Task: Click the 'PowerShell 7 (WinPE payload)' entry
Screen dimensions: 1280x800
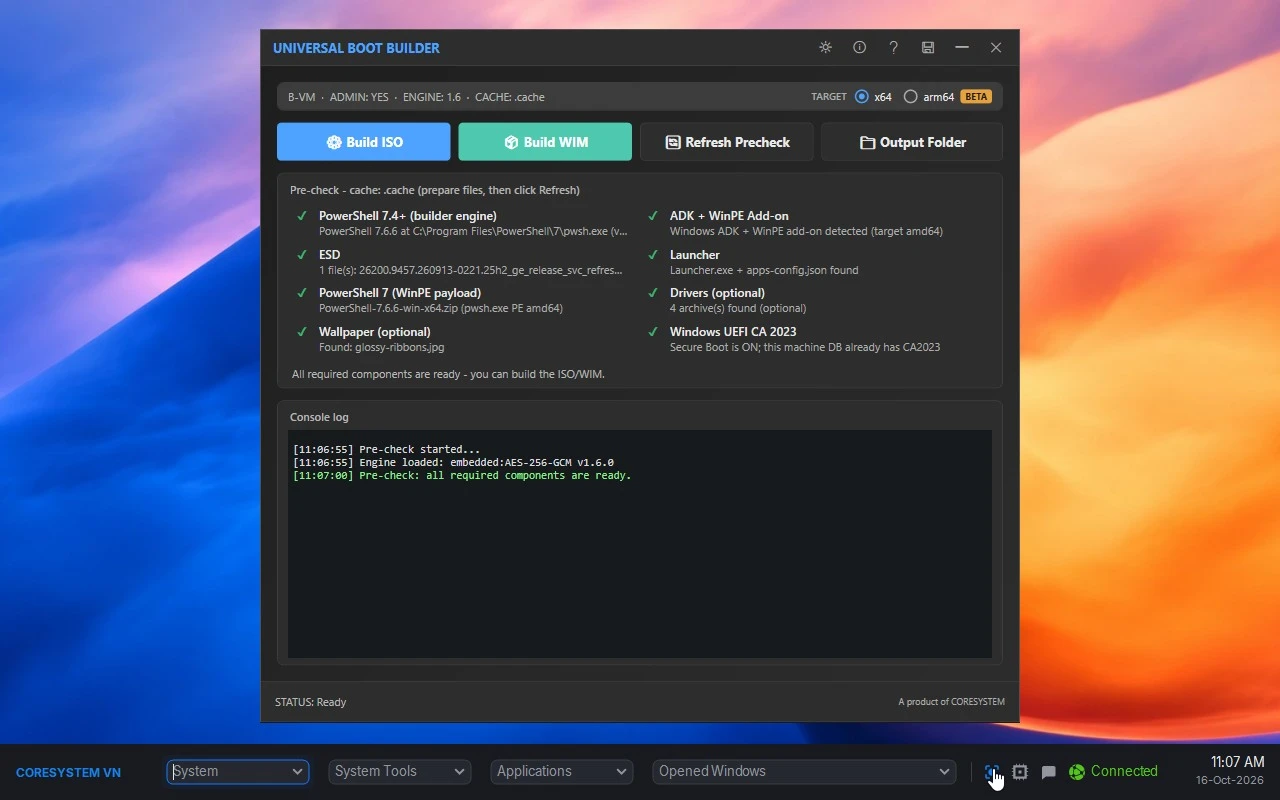Action: pyautogui.click(x=400, y=292)
